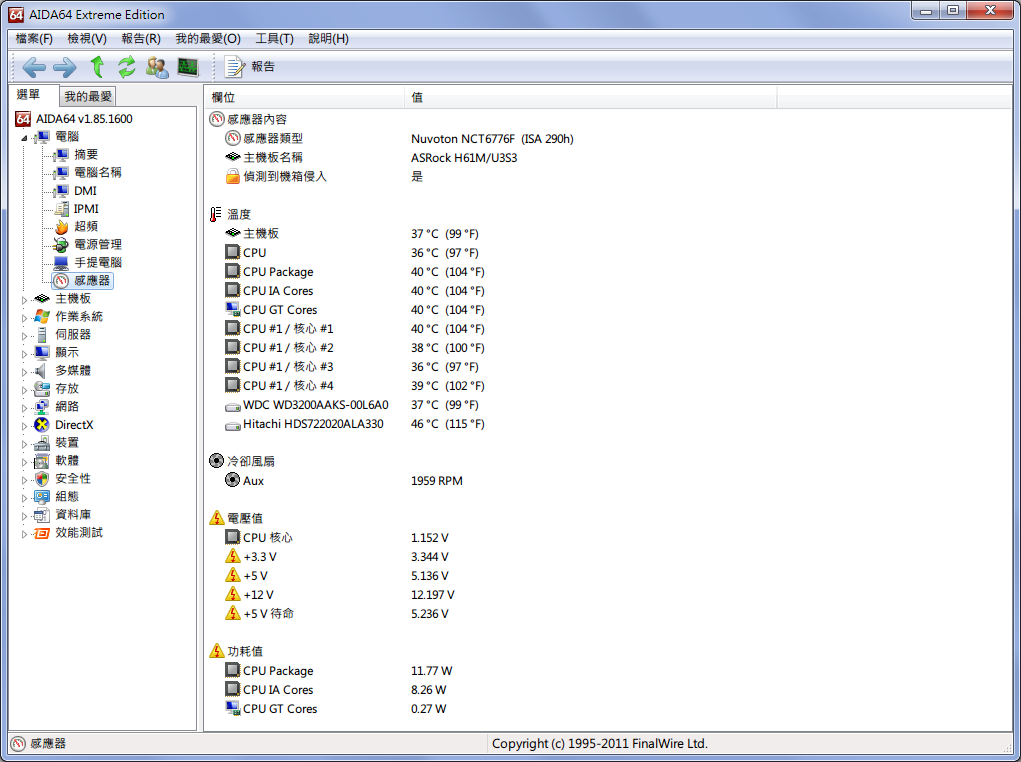The width and height of the screenshot is (1021, 762).
Task: Click the 組態 config icon in tree
Action: (42, 497)
